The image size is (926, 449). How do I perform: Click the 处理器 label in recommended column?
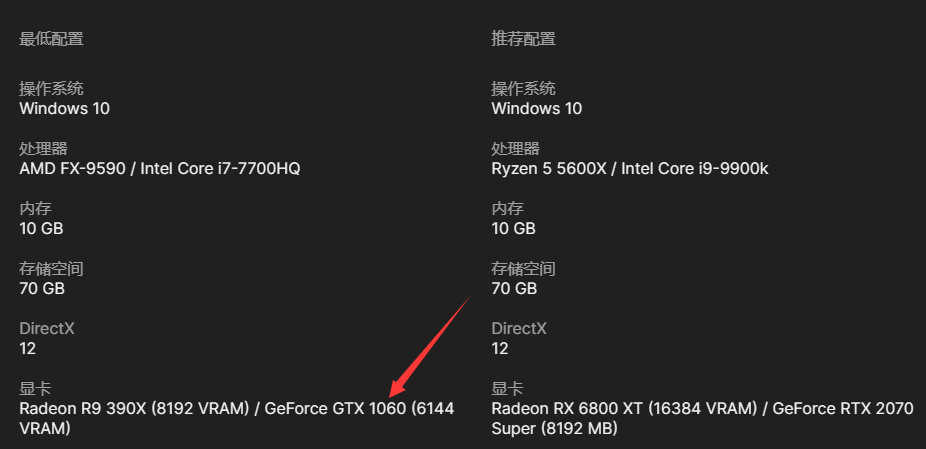pyautogui.click(x=516, y=149)
